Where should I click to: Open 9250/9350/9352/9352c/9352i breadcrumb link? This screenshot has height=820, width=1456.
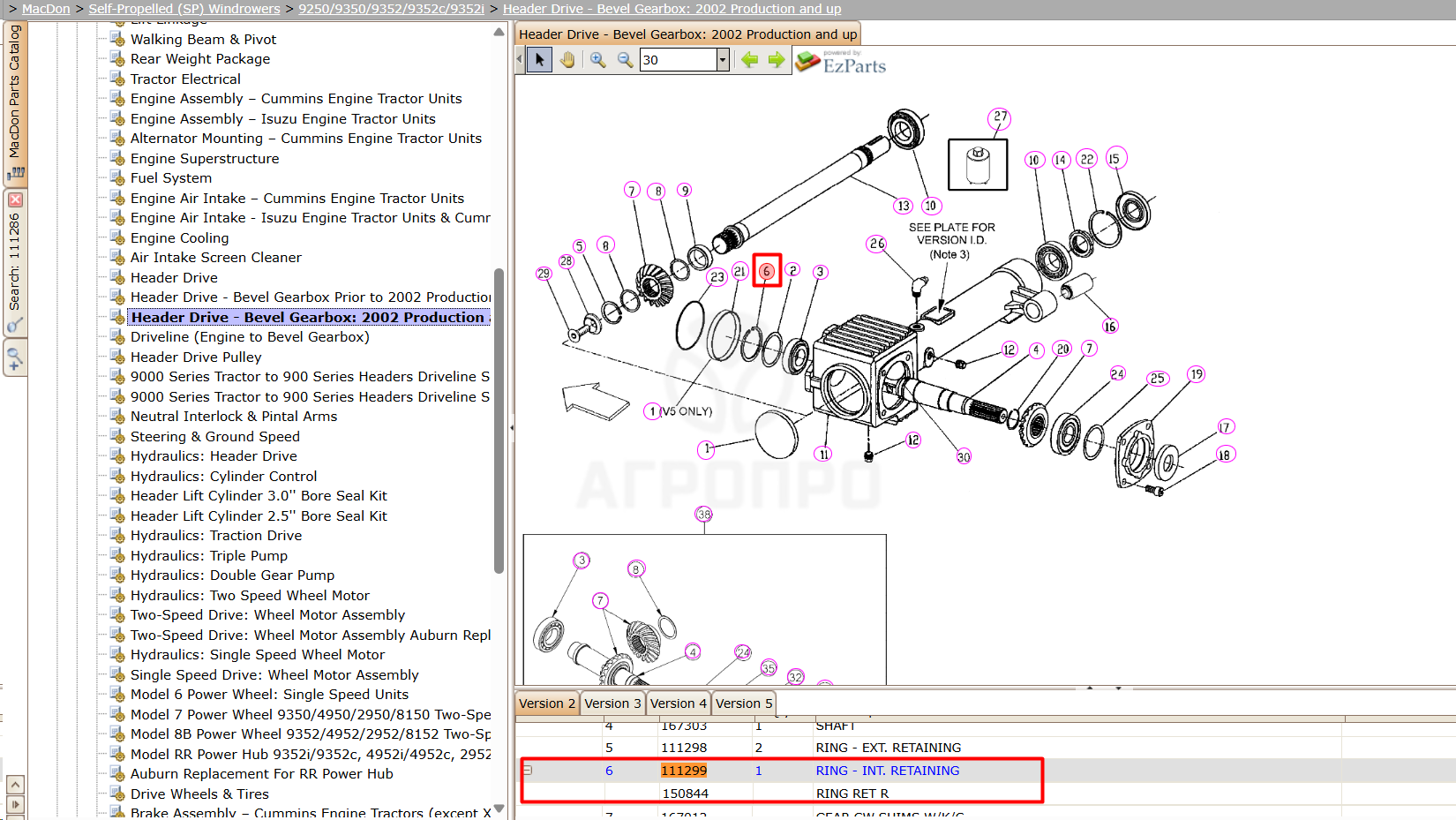391,9
